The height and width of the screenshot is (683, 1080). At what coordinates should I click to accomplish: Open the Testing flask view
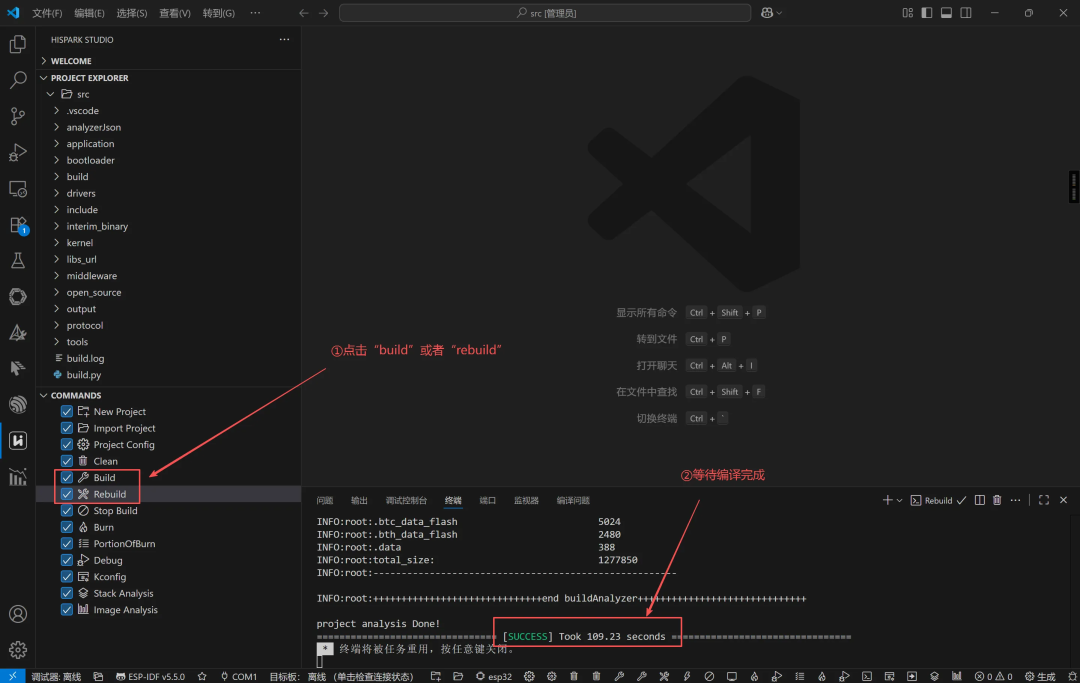pyautogui.click(x=18, y=260)
